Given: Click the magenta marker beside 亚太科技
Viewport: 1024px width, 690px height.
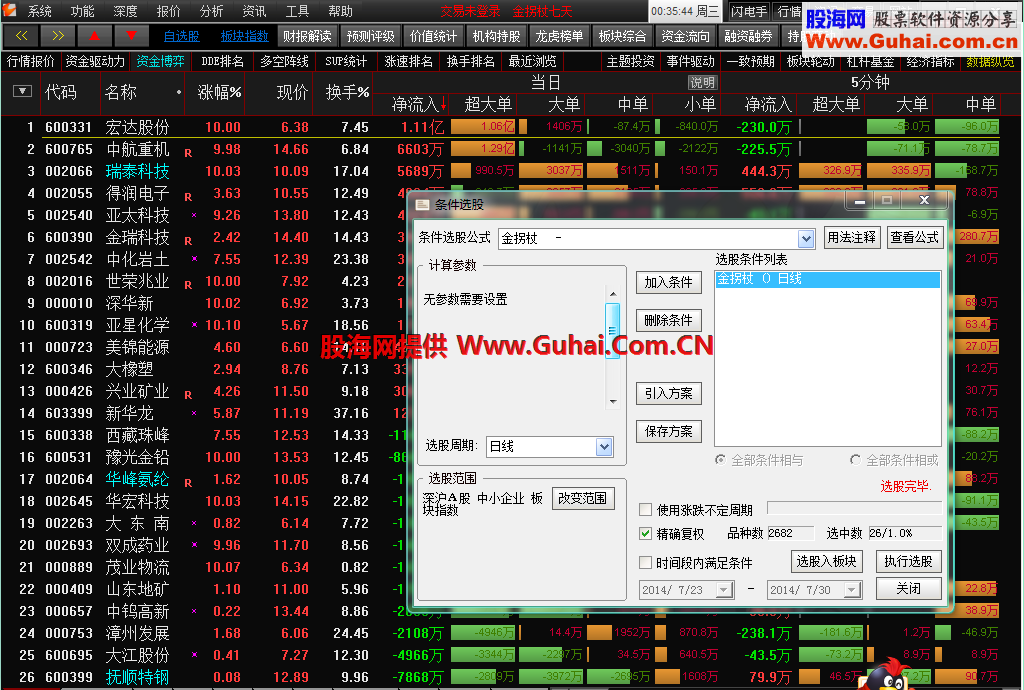Looking at the screenshot, I should click(194, 215).
